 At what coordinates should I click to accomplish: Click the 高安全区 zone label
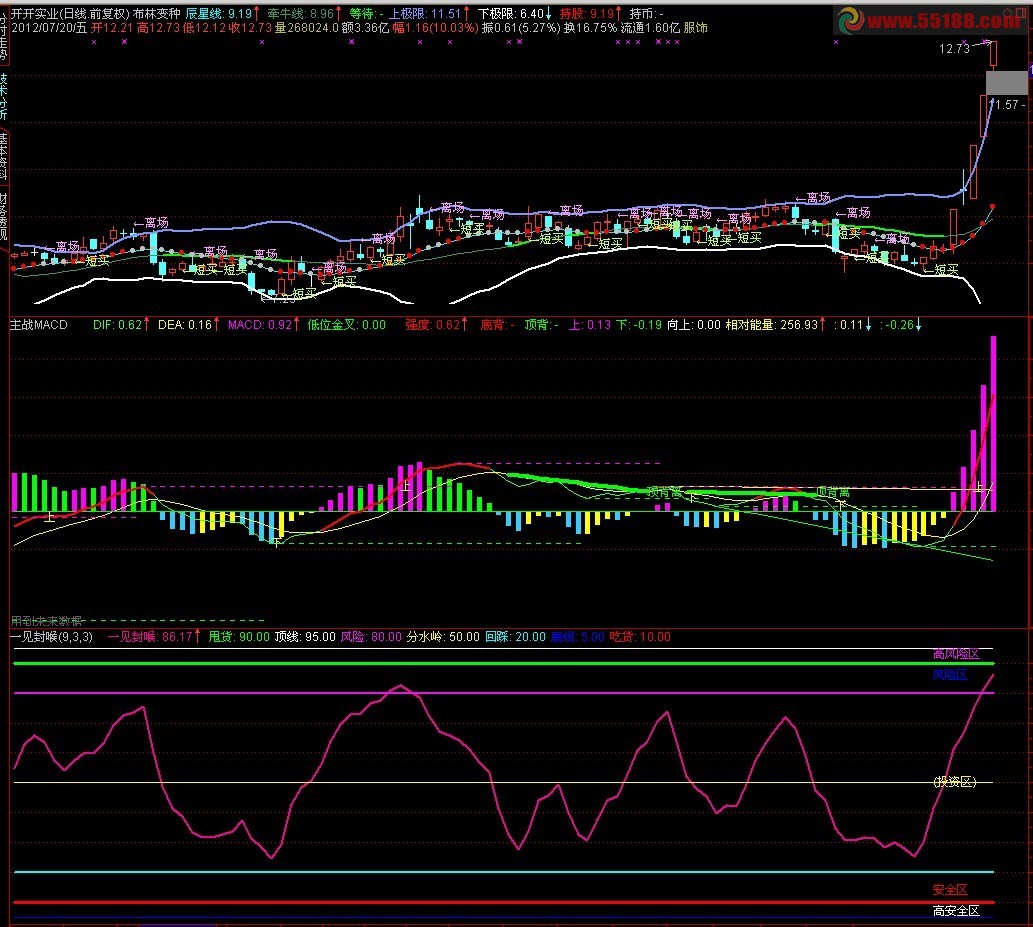point(956,911)
